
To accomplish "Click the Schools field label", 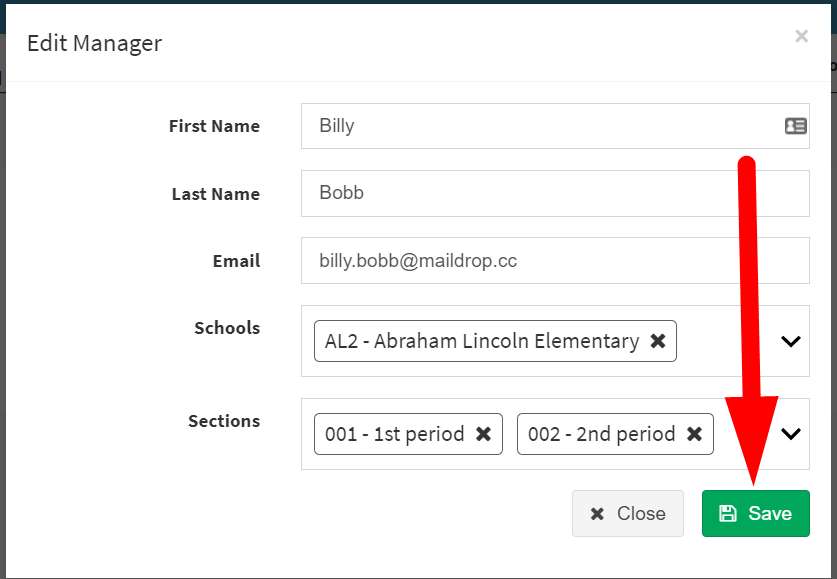I will (227, 328).
